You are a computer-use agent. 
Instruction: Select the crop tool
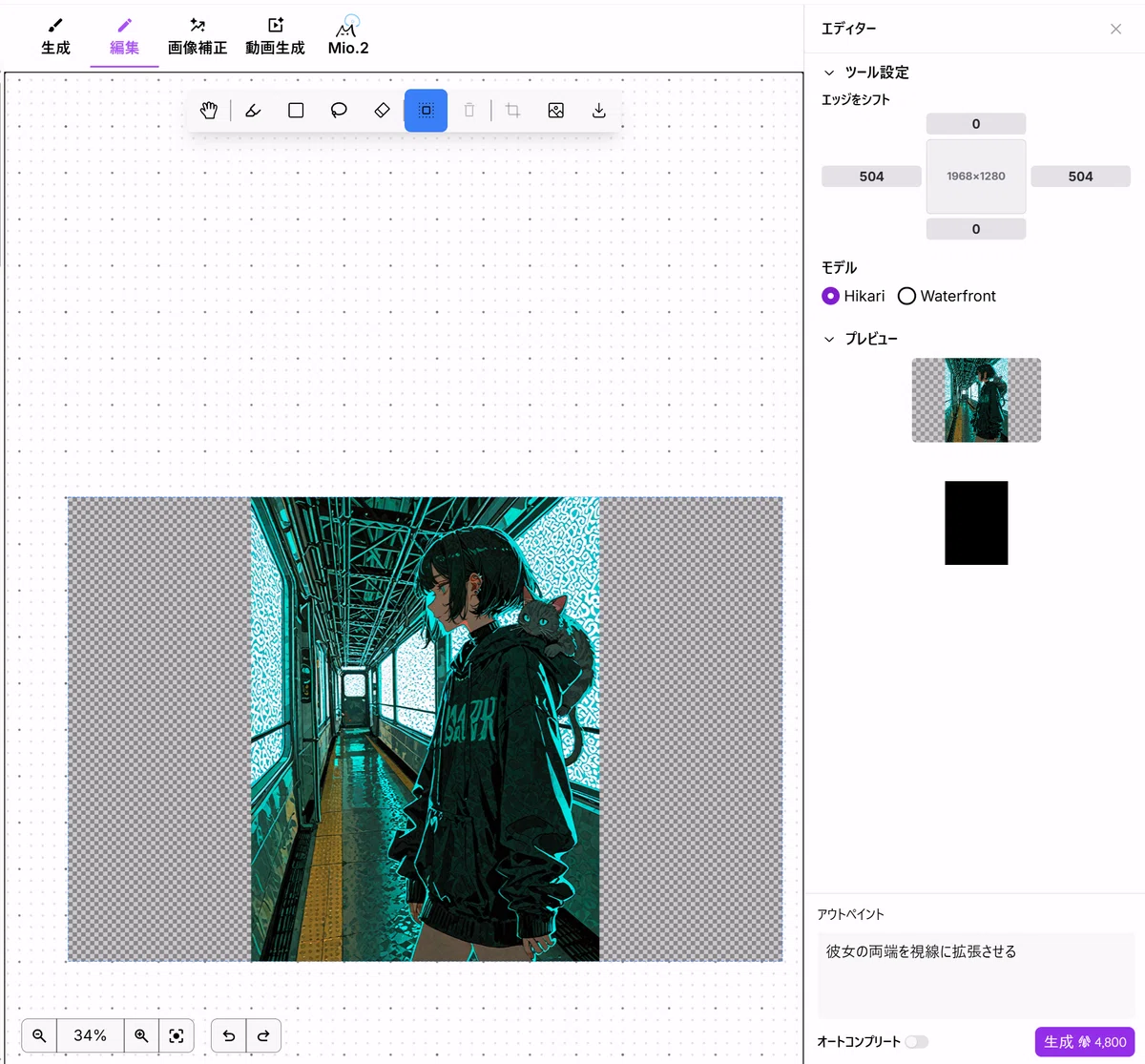pos(512,111)
